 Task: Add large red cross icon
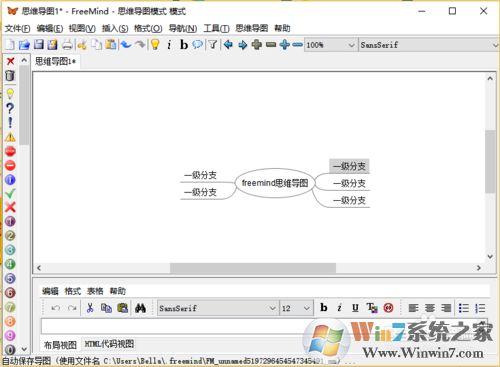(x=10, y=207)
